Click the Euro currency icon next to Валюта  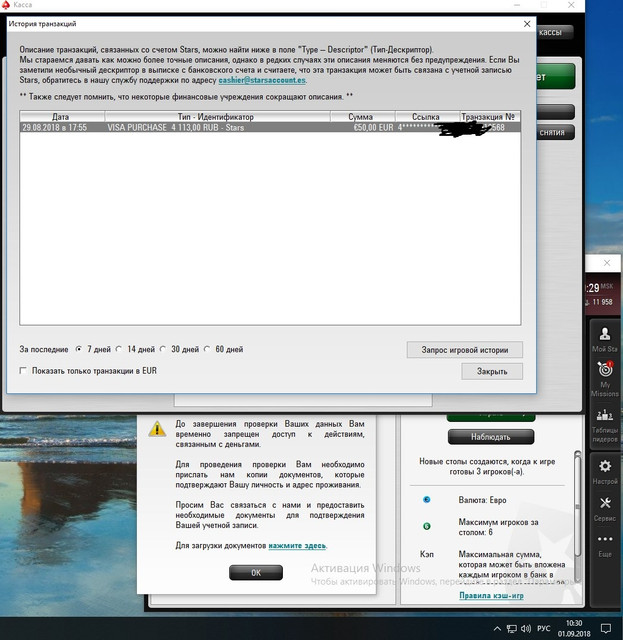click(x=426, y=500)
